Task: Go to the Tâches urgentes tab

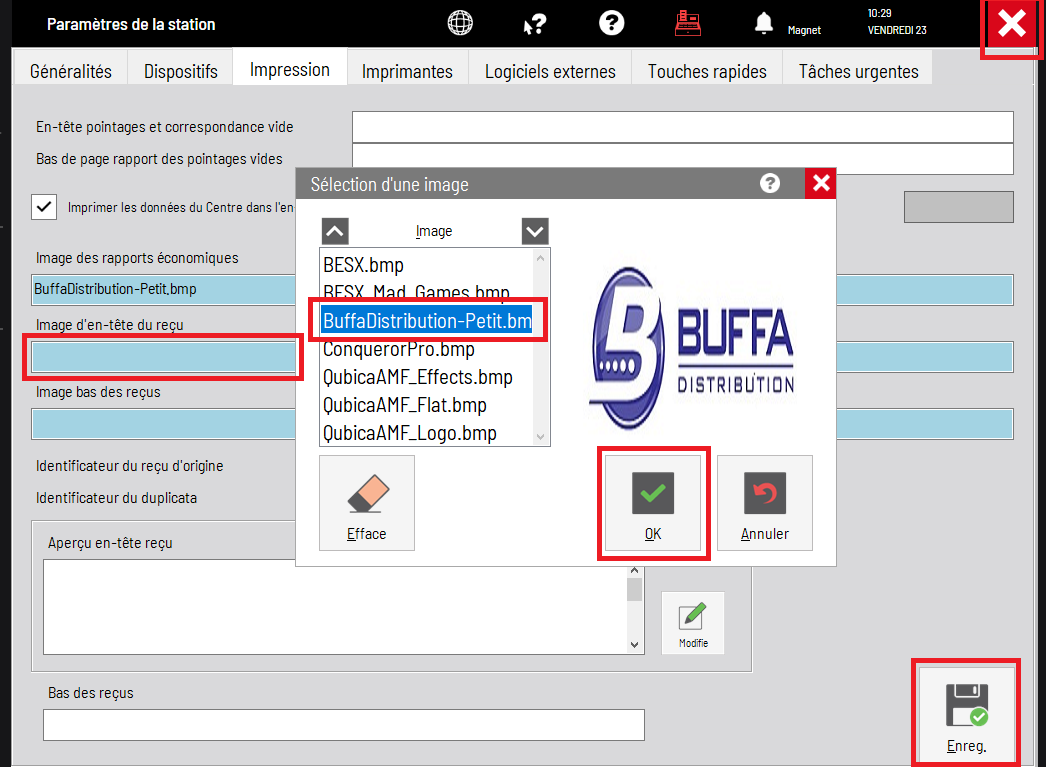Action: coord(859,71)
